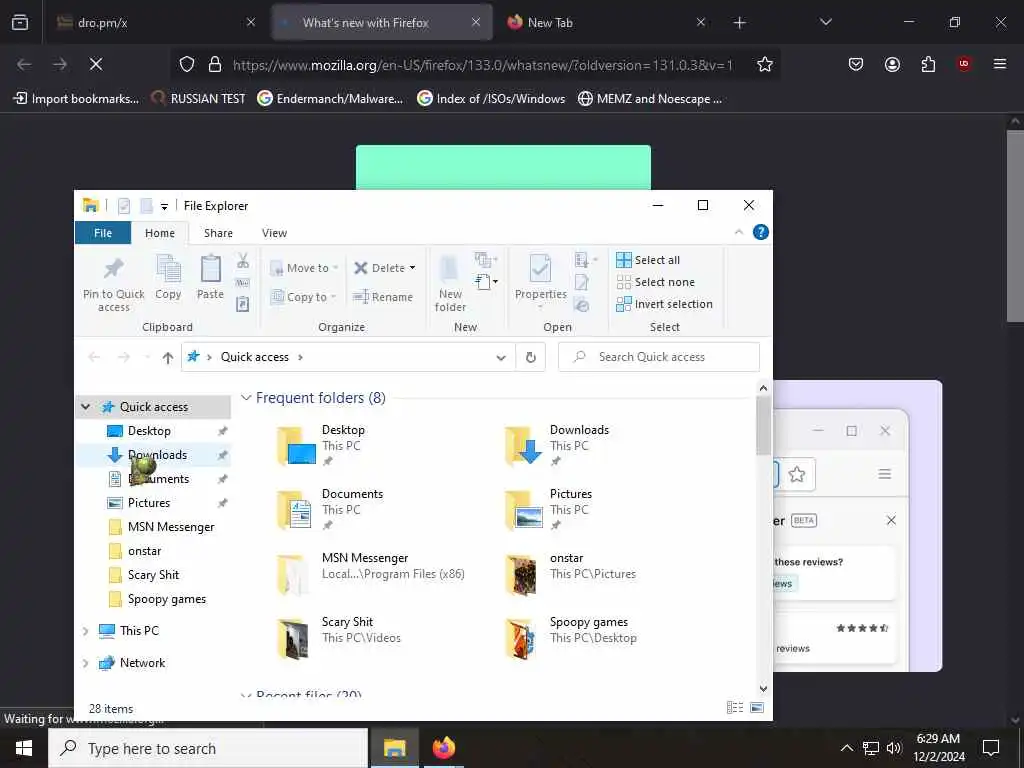Expand the This PC tree node
This screenshot has width=1024, height=768.
86,631
